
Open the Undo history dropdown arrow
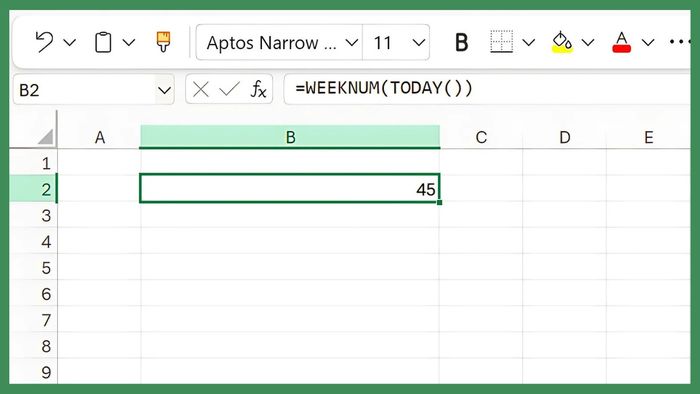click(70, 42)
